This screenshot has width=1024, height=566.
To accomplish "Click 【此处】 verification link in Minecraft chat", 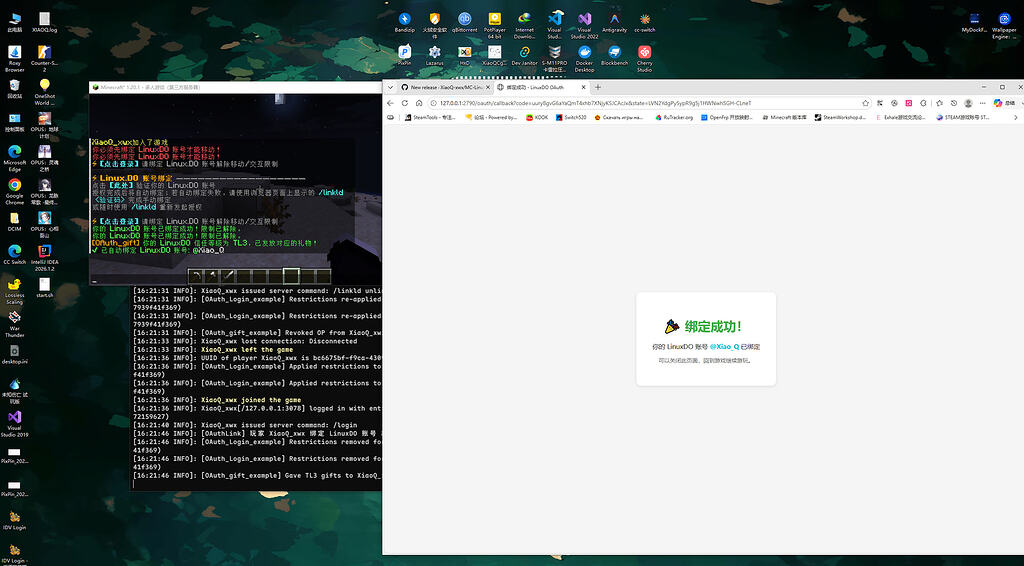I will click(x=121, y=185).
